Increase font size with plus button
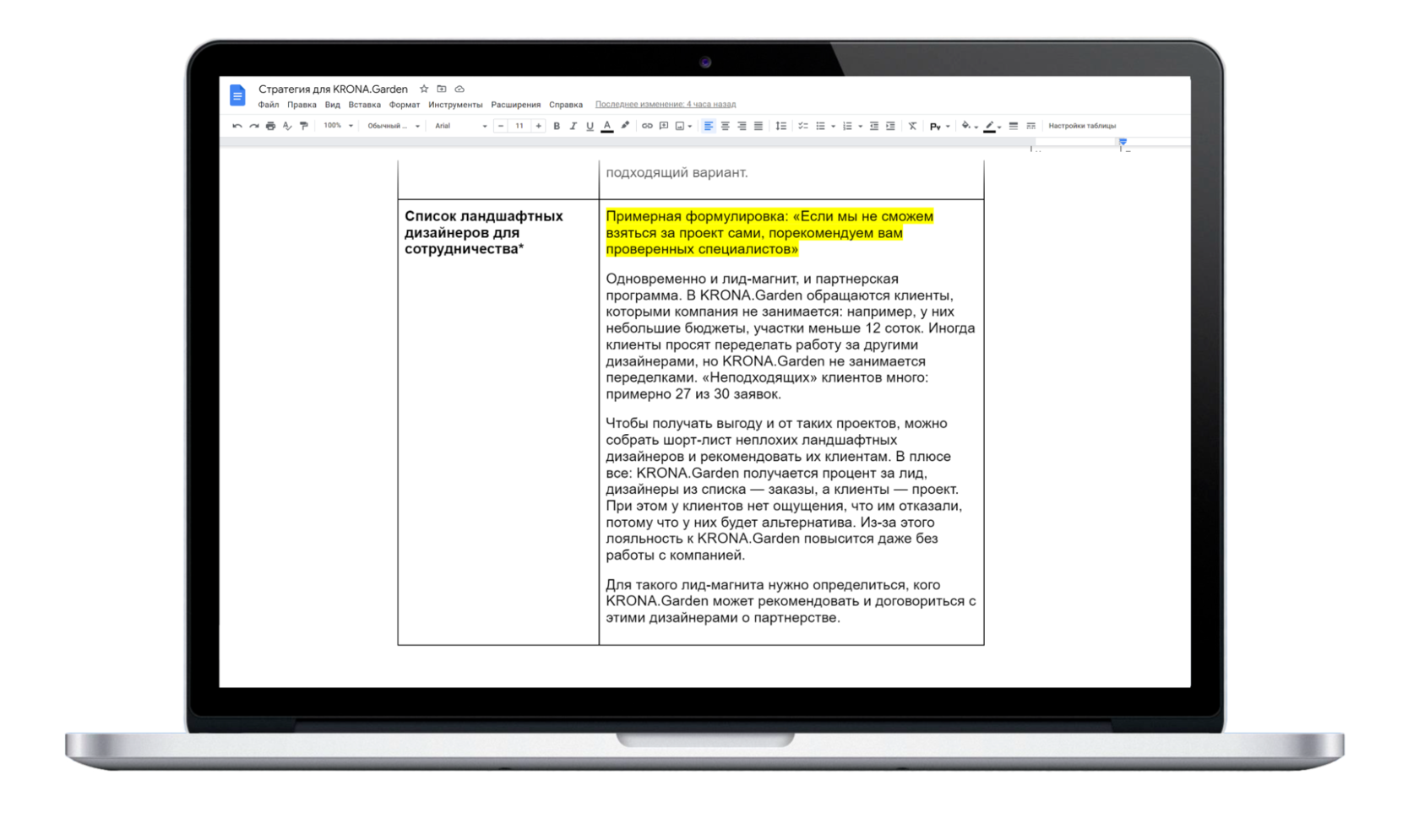The image size is (1419, 840). pyautogui.click(x=538, y=126)
